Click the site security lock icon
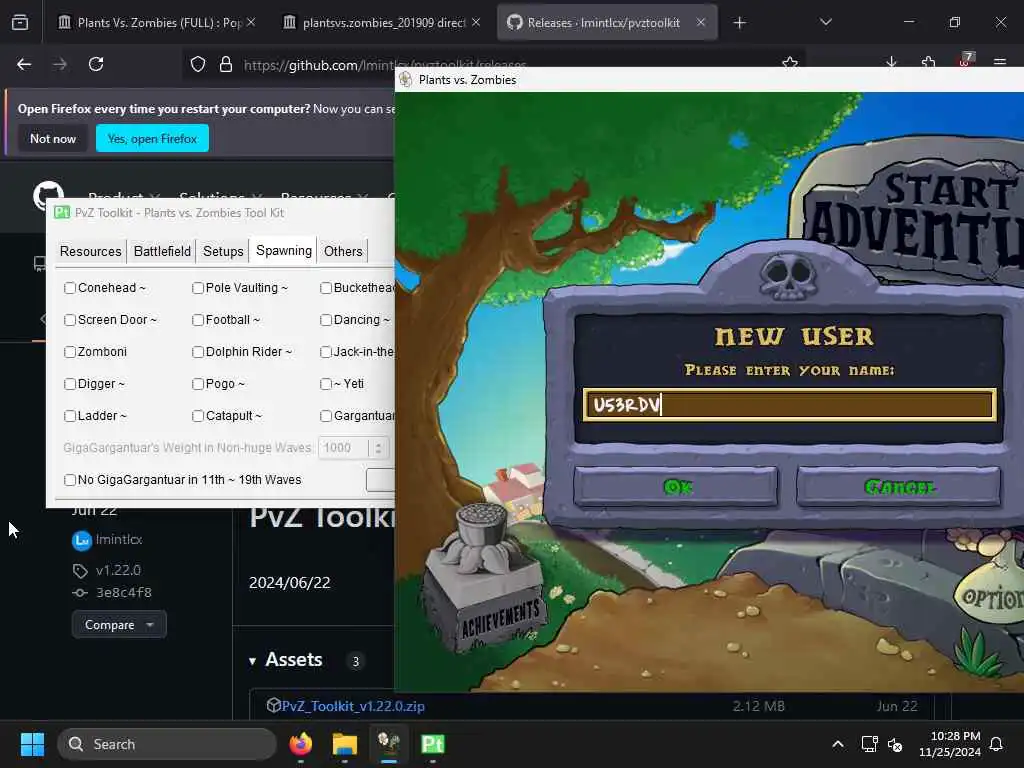The height and width of the screenshot is (768, 1024). point(226,64)
